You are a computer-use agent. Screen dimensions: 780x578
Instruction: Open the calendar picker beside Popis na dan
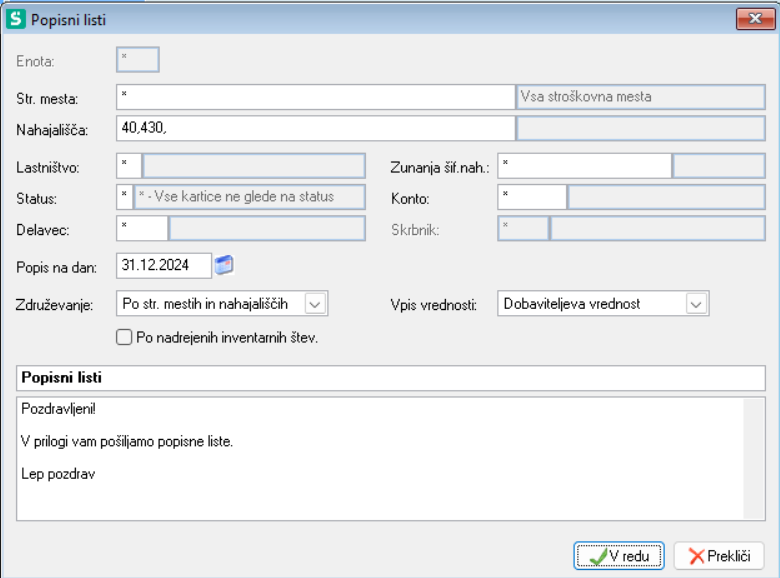[224, 265]
